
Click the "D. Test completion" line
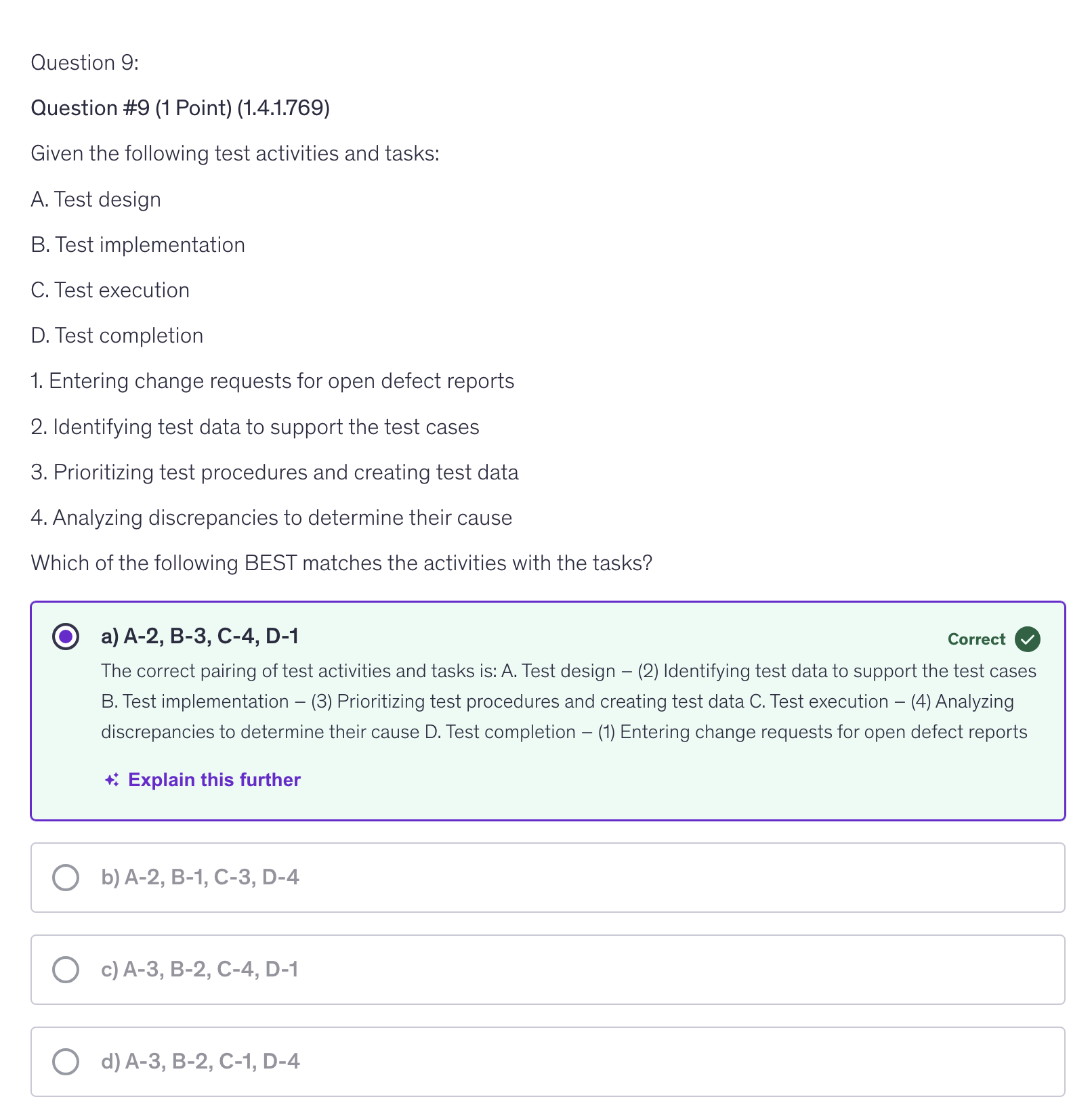pyautogui.click(x=117, y=336)
